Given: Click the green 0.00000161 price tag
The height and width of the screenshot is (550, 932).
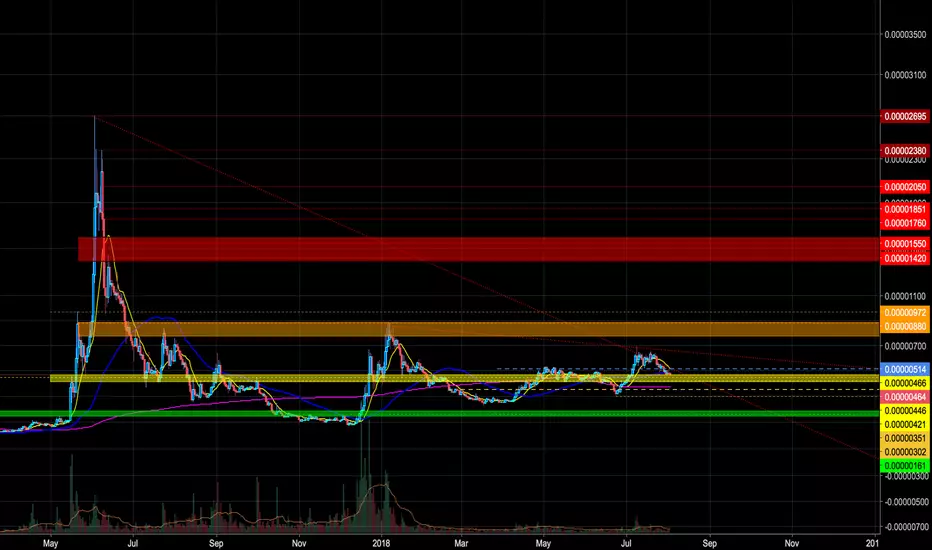Looking at the screenshot, I should [905, 466].
